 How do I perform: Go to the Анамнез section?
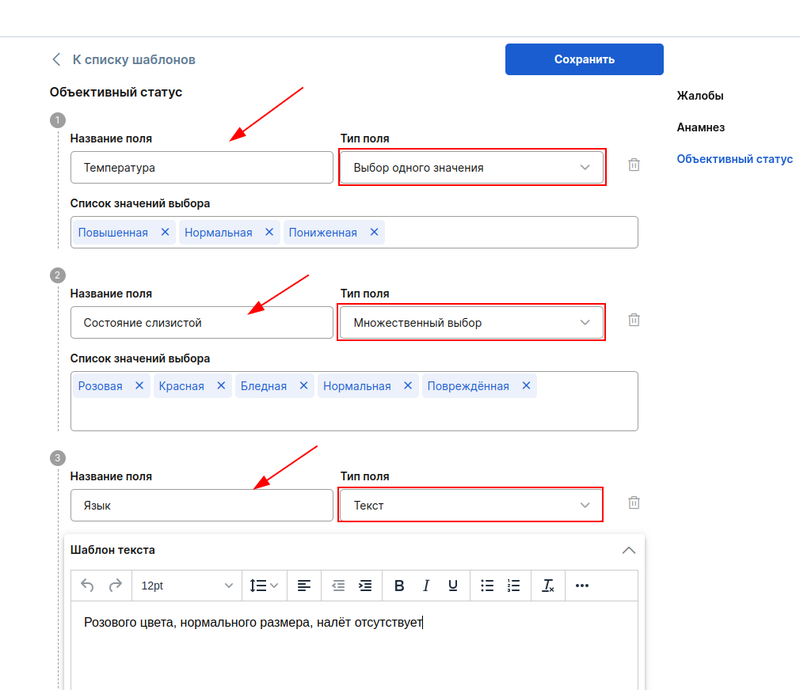pyautogui.click(x=701, y=127)
